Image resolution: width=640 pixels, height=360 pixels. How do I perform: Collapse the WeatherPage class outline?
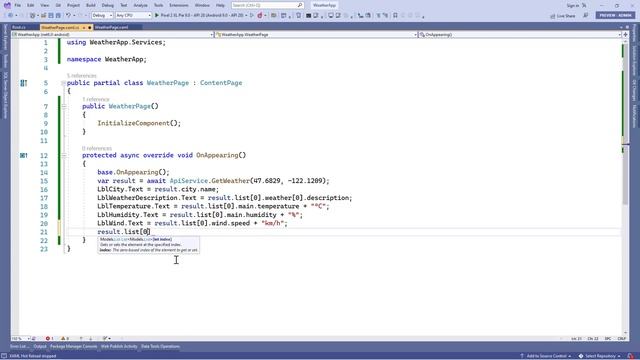(63, 83)
